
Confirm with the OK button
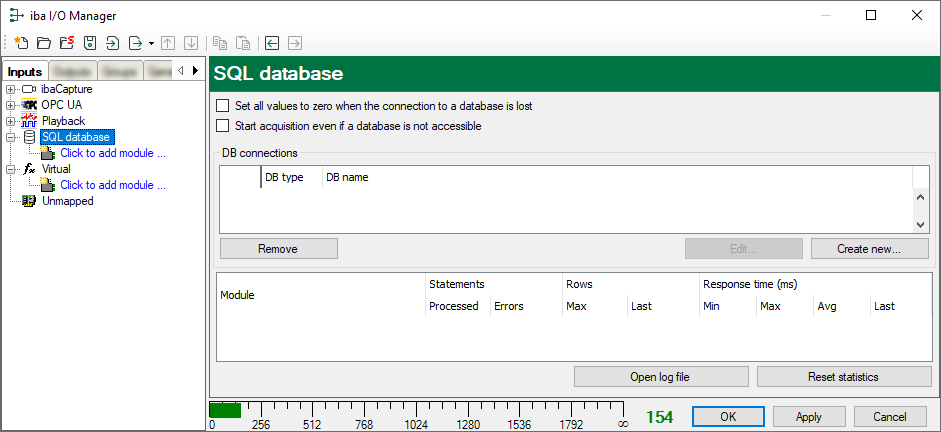pos(728,416)
